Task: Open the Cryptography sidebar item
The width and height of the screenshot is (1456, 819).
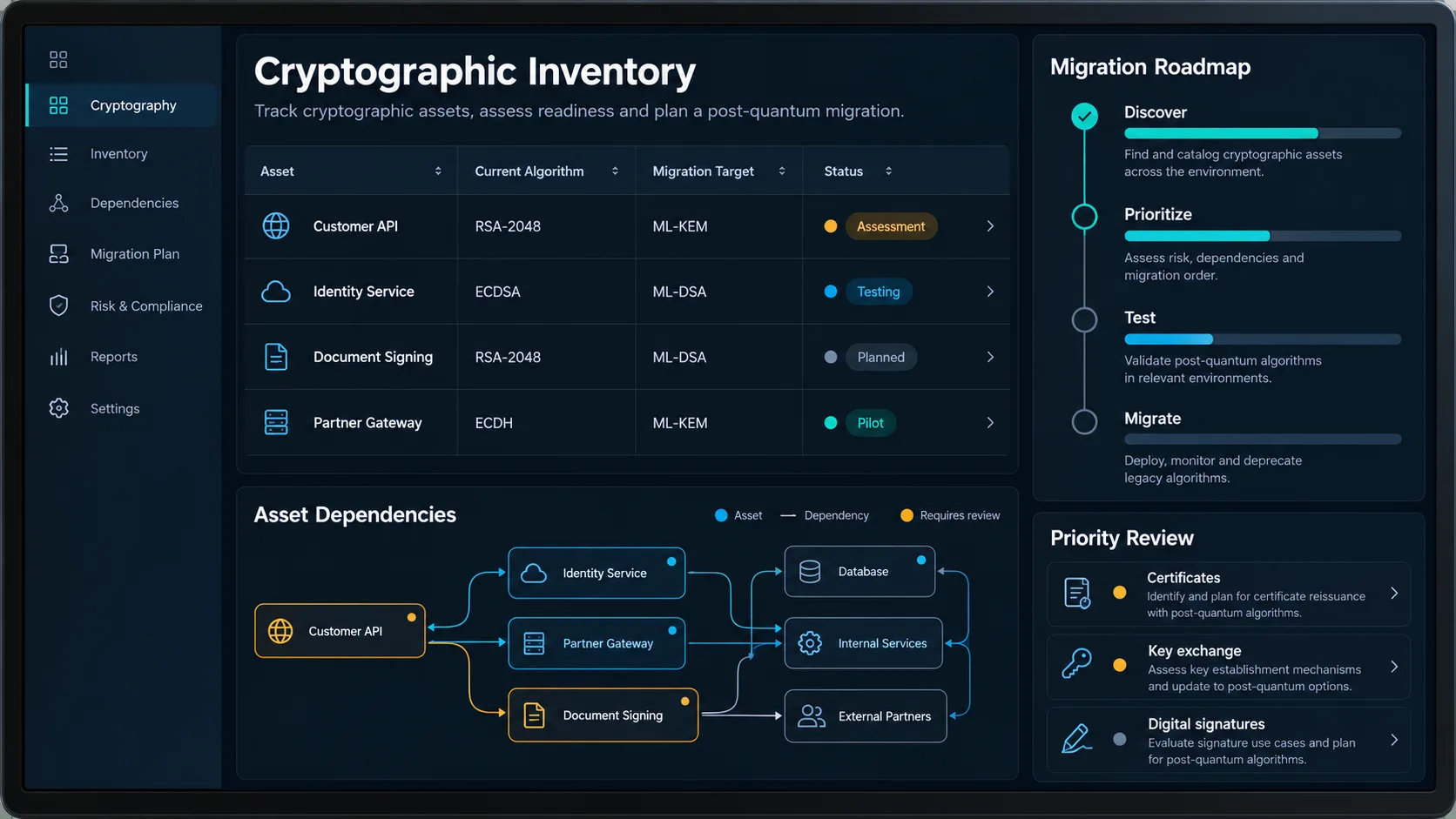Action: [x=121, y=105]
